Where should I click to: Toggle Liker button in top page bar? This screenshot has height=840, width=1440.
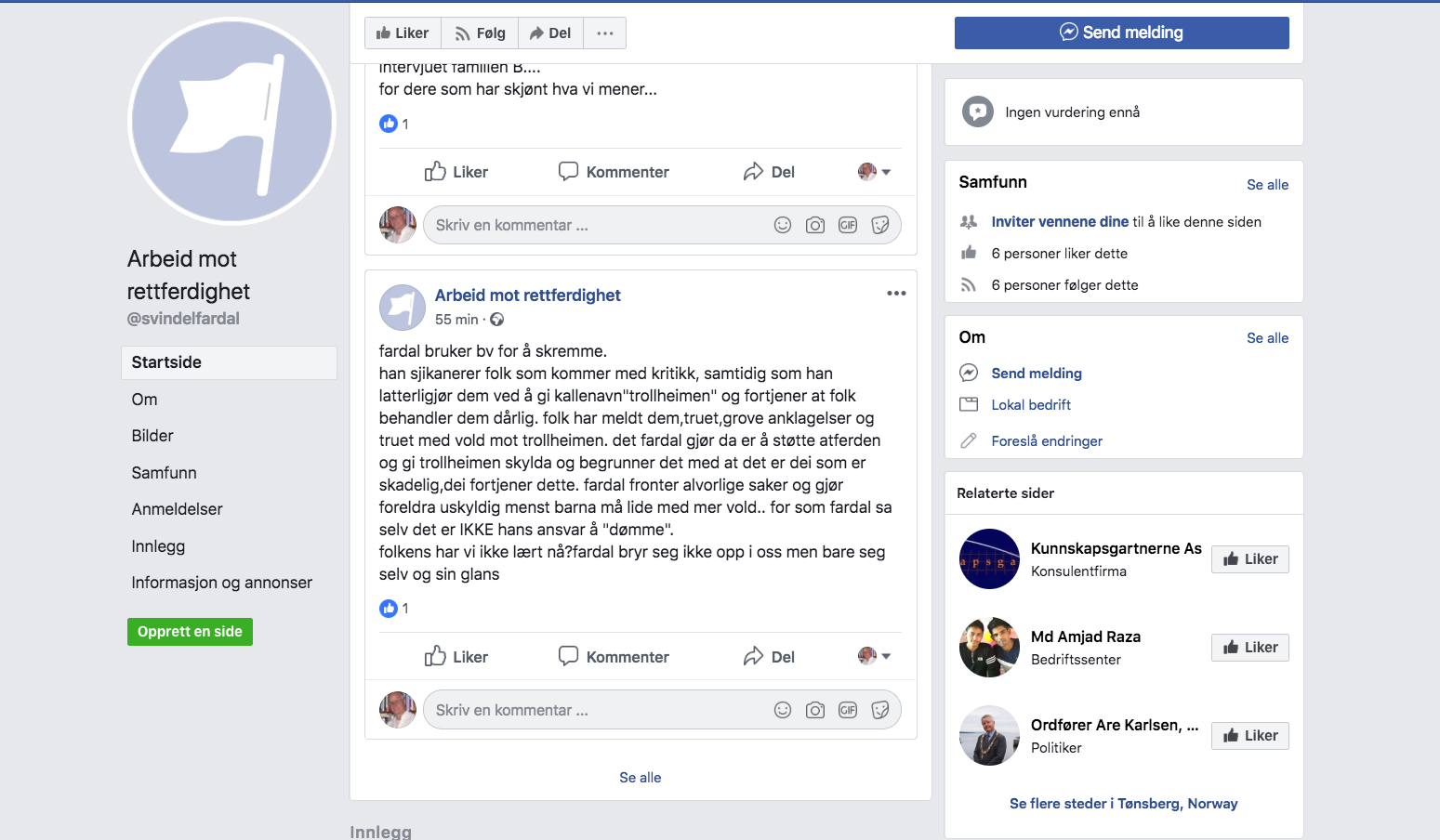tap(403, 33)
